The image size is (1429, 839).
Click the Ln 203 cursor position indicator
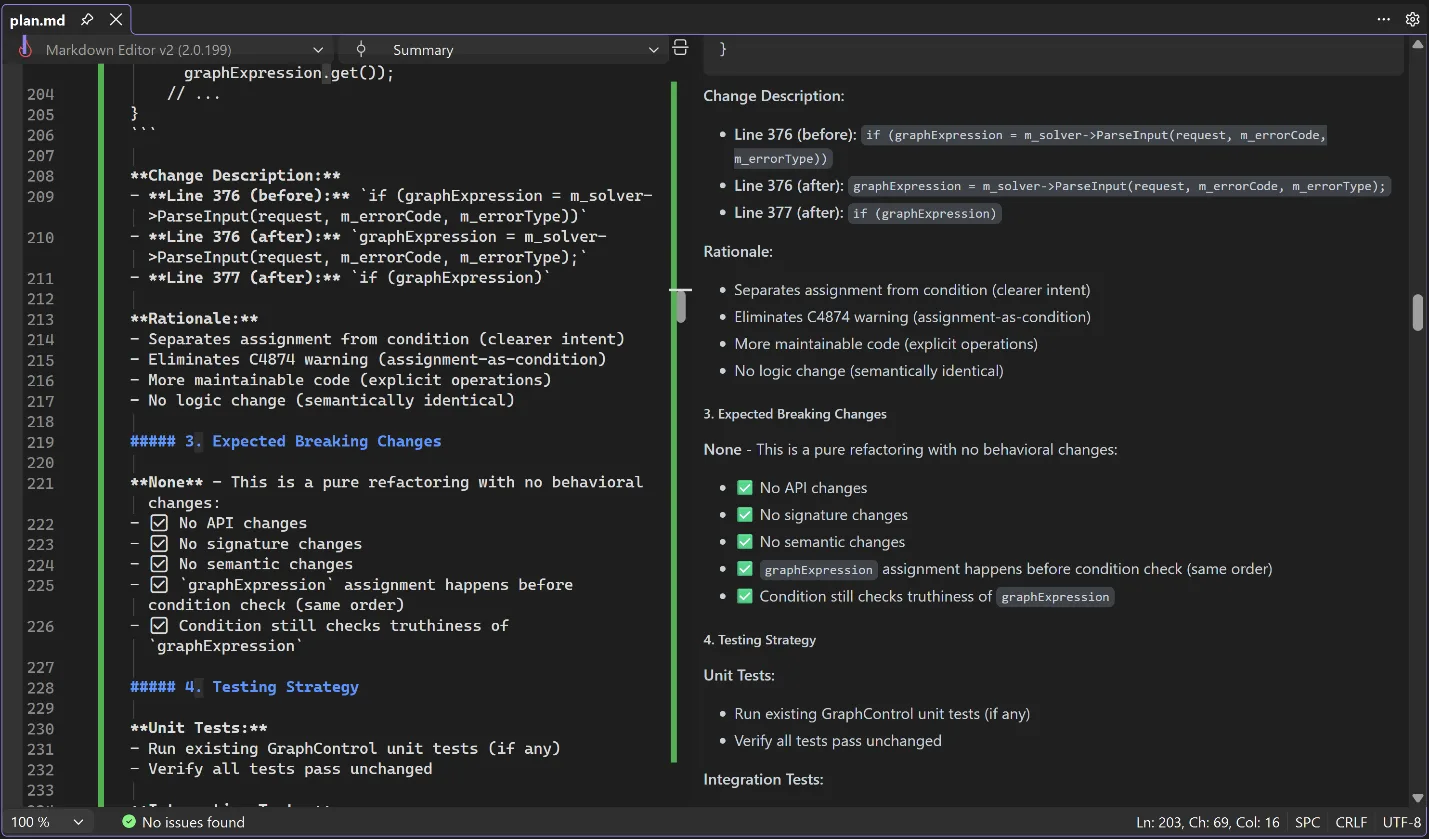(1207, 821)
